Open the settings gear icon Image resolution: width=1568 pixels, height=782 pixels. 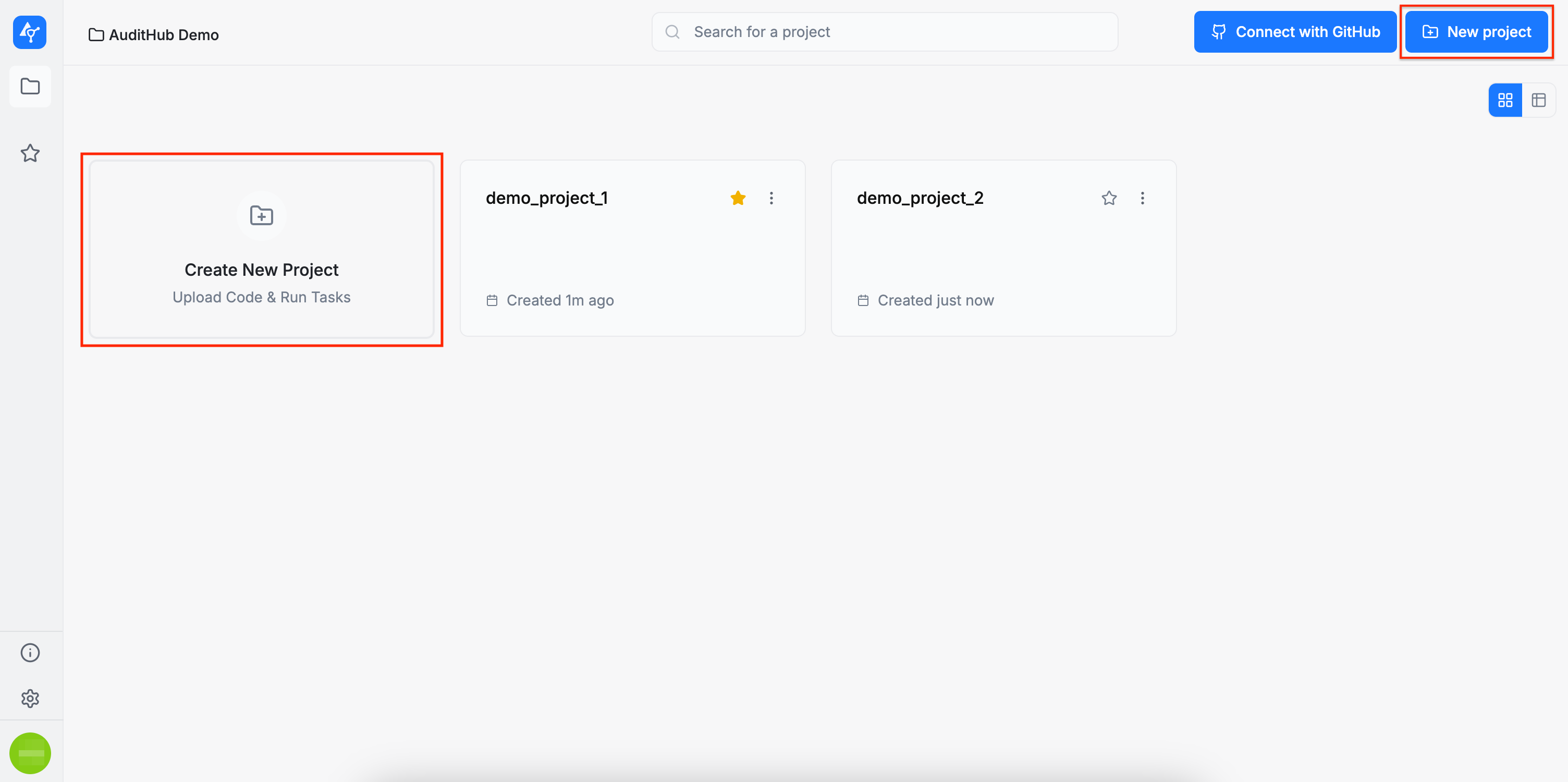click(30, 698)
